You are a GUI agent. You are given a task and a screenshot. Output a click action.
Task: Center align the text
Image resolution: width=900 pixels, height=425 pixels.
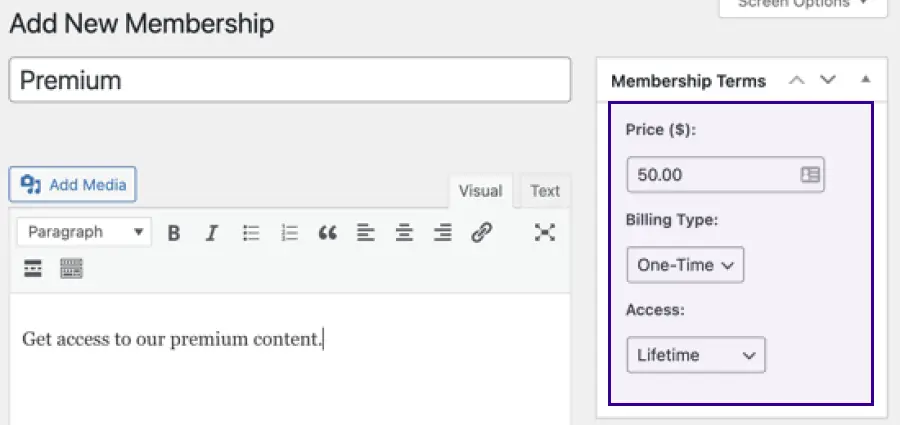404,233
